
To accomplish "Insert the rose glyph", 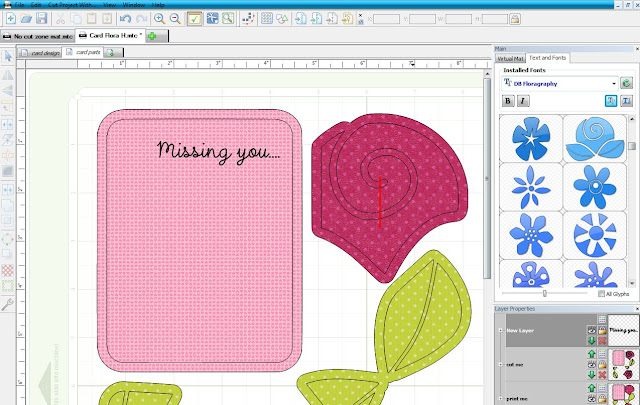I will (x=595, y=138).
